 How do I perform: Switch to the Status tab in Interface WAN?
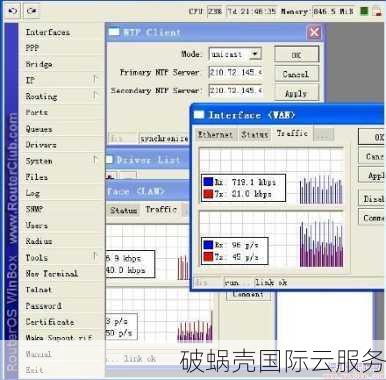tap(255, 134)
